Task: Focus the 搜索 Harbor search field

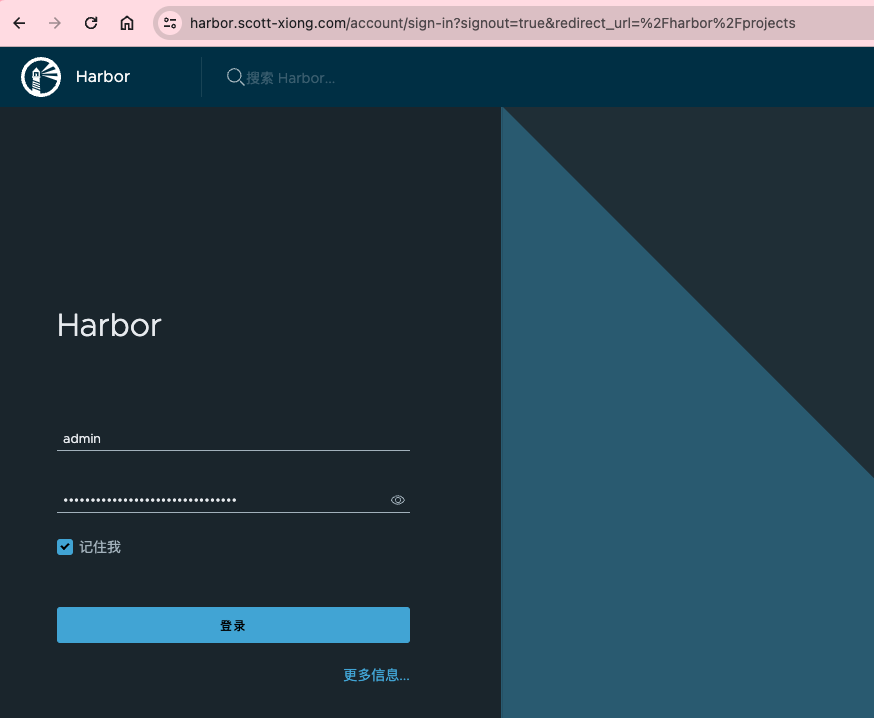Action: tap(290, 77)
